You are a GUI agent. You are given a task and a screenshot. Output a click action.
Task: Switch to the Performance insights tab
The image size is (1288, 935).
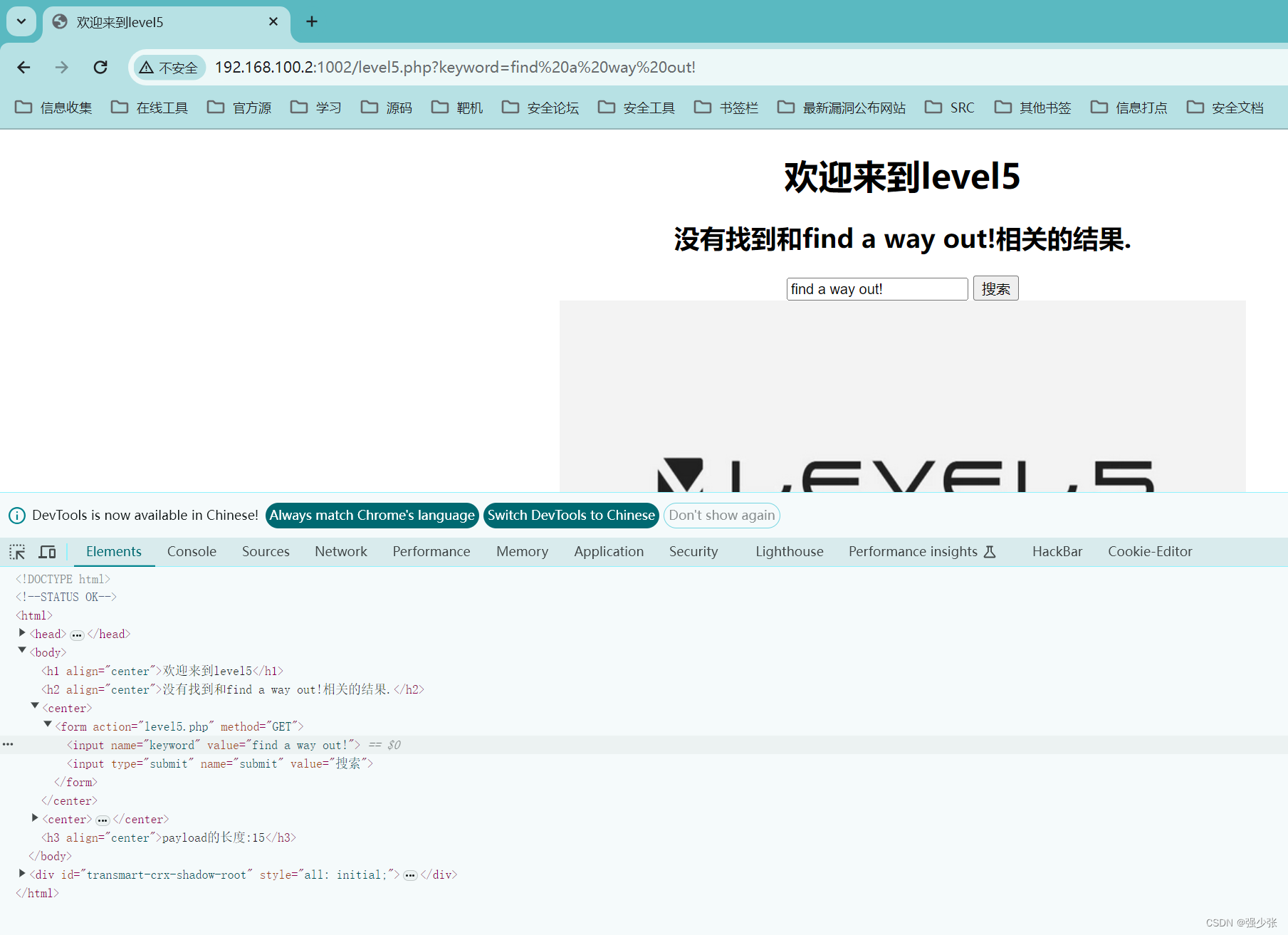(x=922, y=552)
